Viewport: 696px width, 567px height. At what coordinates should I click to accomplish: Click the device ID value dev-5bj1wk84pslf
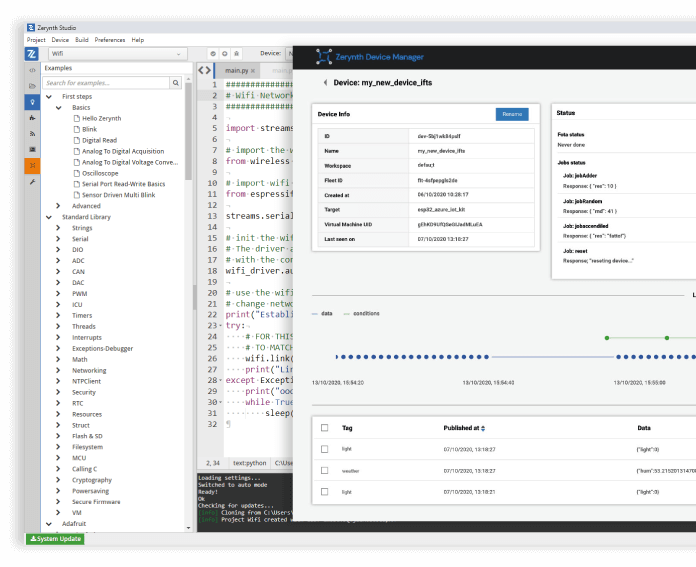(x=439, y=136)
